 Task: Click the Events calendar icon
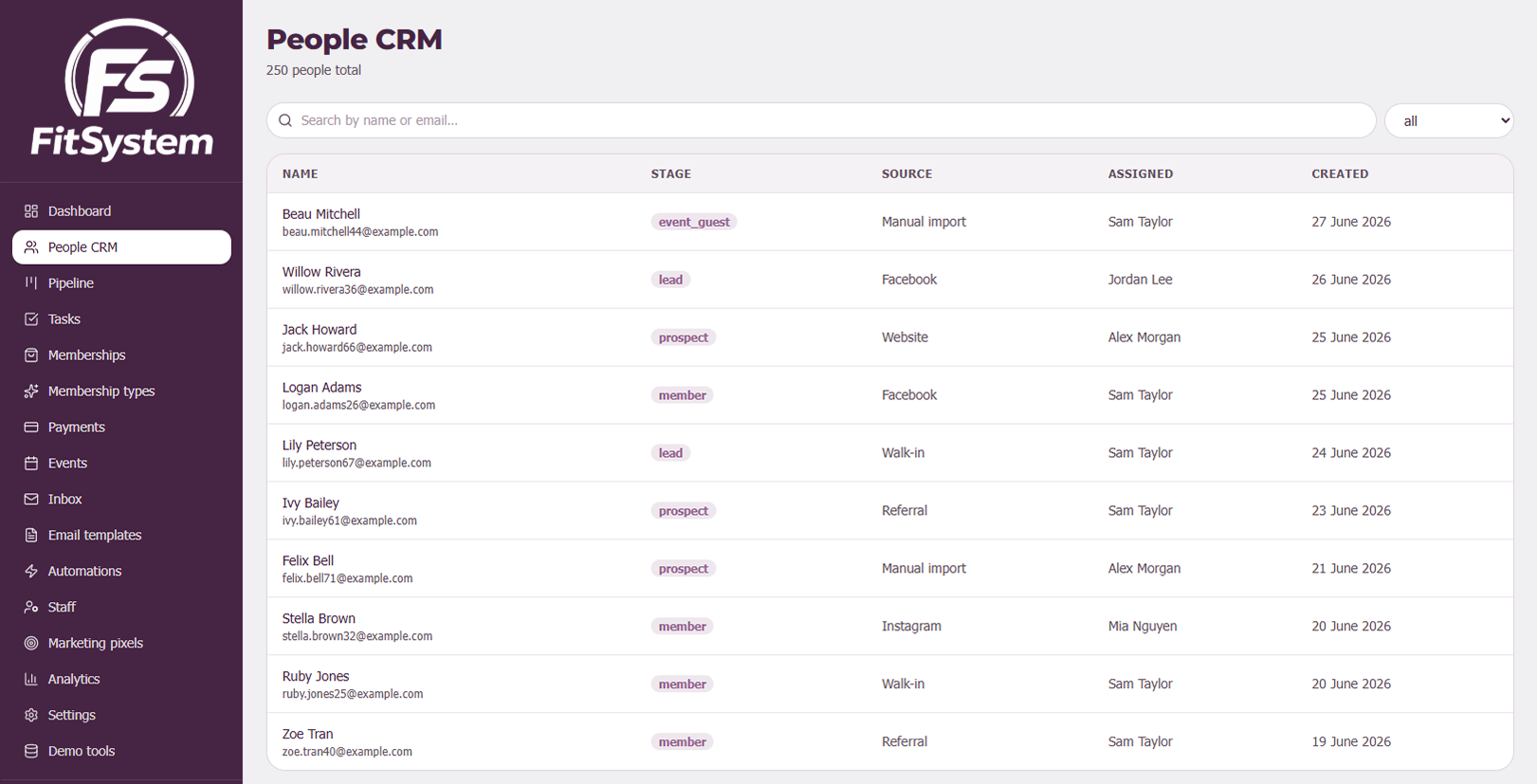(x=31, y=464)
